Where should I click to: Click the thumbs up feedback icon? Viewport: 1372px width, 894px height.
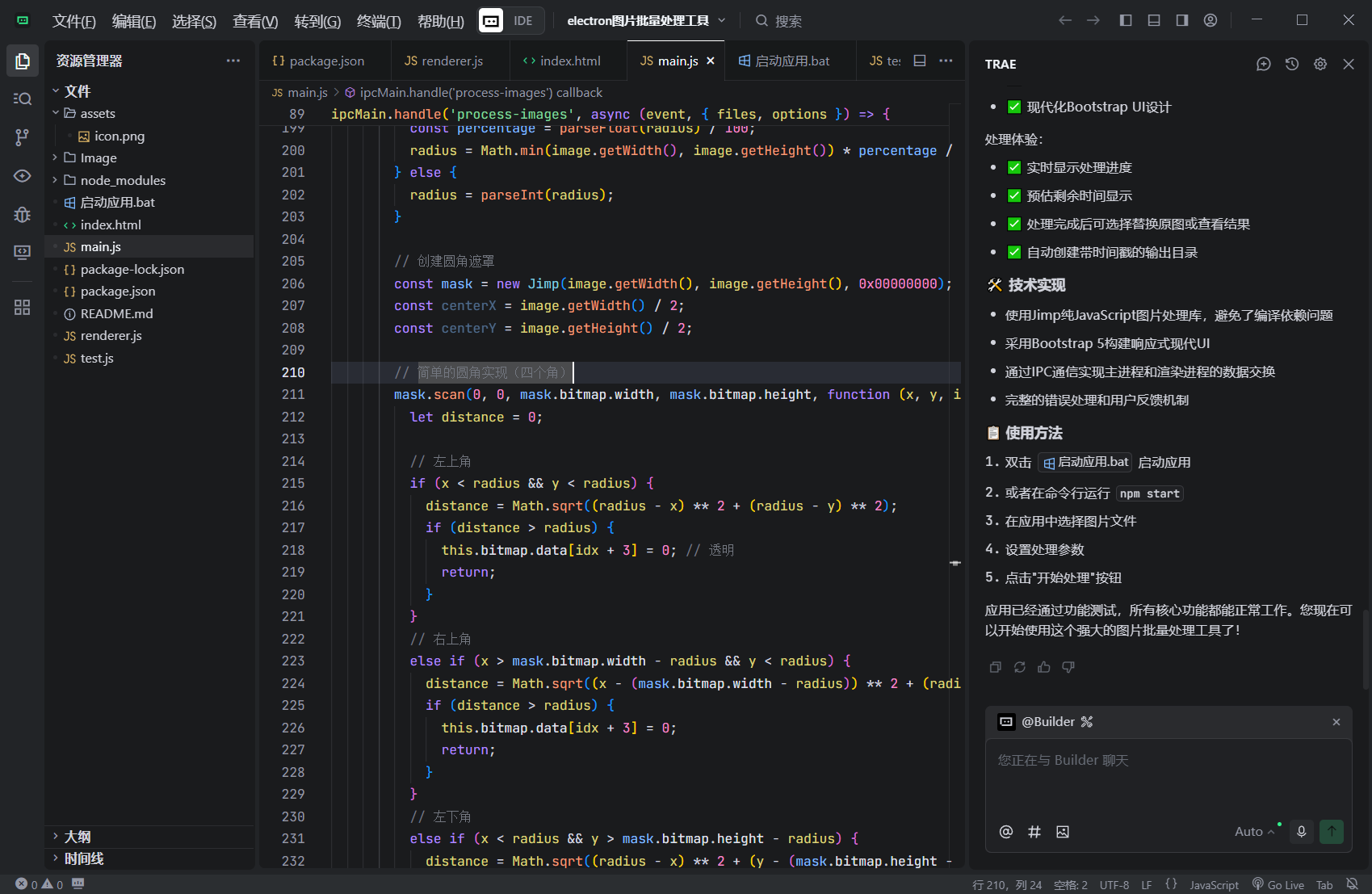click(1044, 667)
